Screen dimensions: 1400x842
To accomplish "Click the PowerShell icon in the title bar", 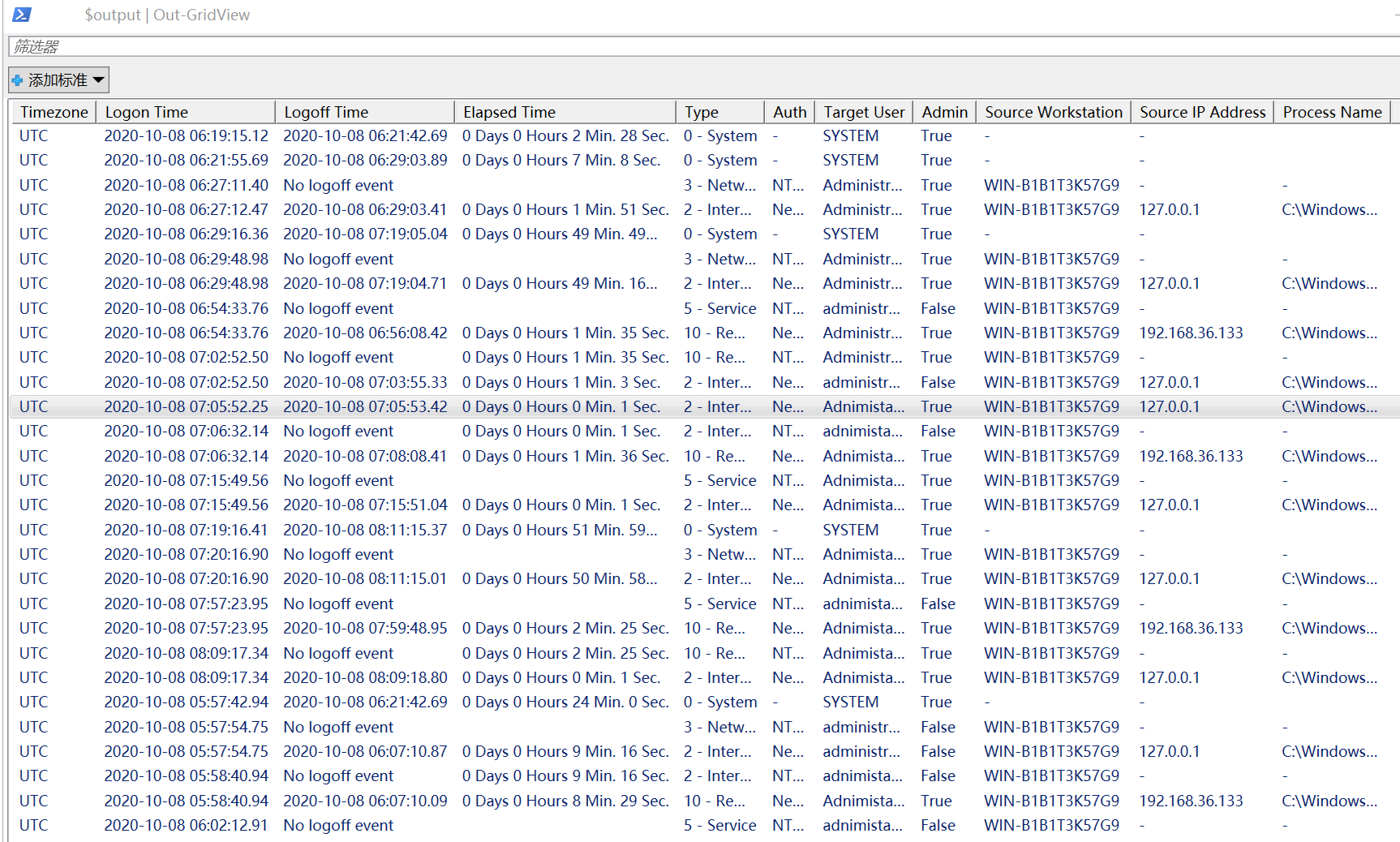I will click(22, 15).
